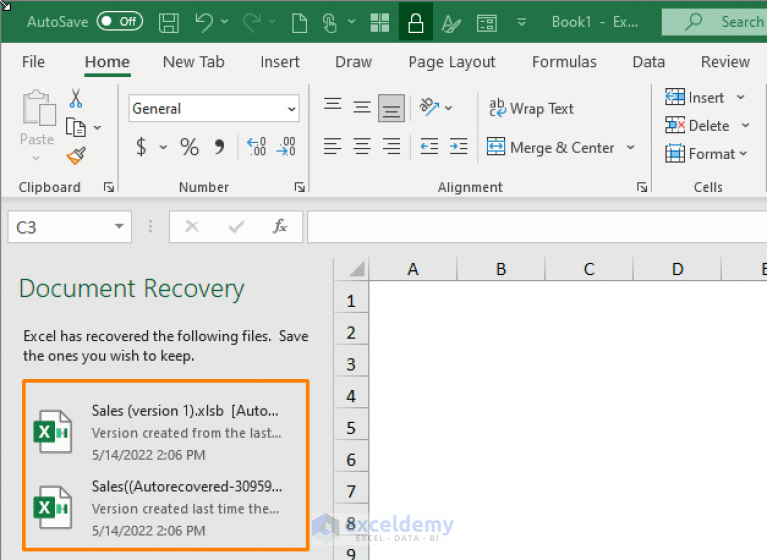The height and width of the screenshot is (560, 767).
Task: Click the Undo arrow icon
Action: click(x=204, y=22)
